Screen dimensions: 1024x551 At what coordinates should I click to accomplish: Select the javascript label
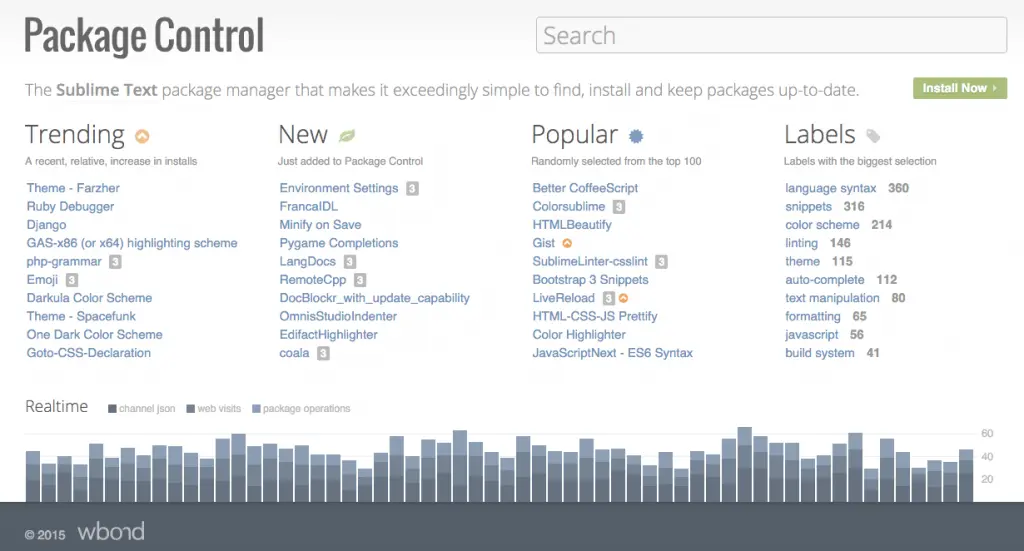(812, 334)
